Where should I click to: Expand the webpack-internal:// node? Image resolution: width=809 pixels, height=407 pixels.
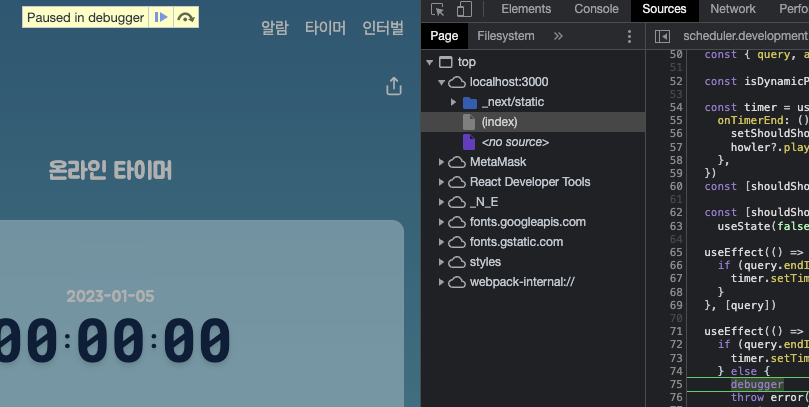(x=441, y=282)
